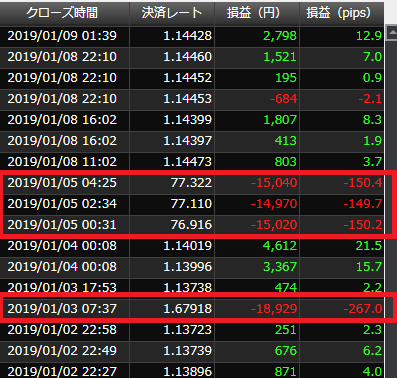Viewport: 397px width, 378px height.
Task: Select profit value 1,807
Action: click(x=280, y=119)
